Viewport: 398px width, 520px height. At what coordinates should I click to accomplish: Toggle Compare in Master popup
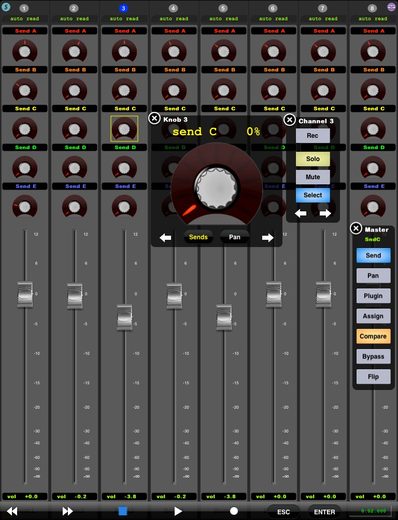373,336
